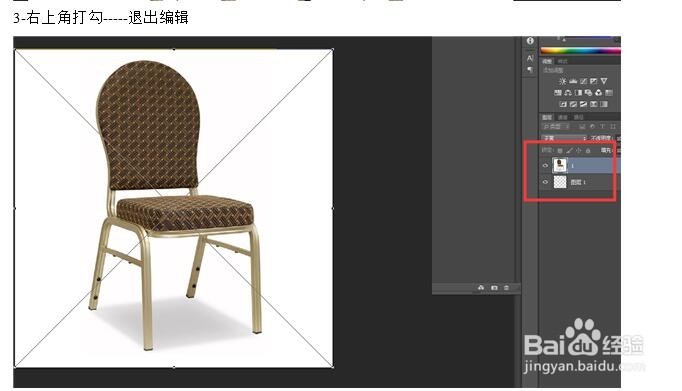Lock layer position (move lock icon)
This screenshot has width=682, height=391.
(x=579, y=150)
